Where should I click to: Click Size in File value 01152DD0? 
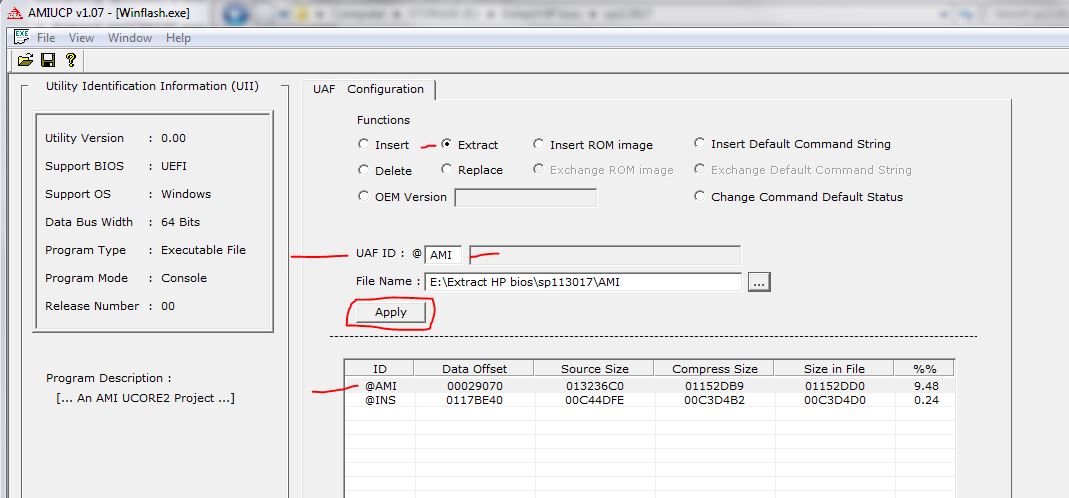[834, 386]
